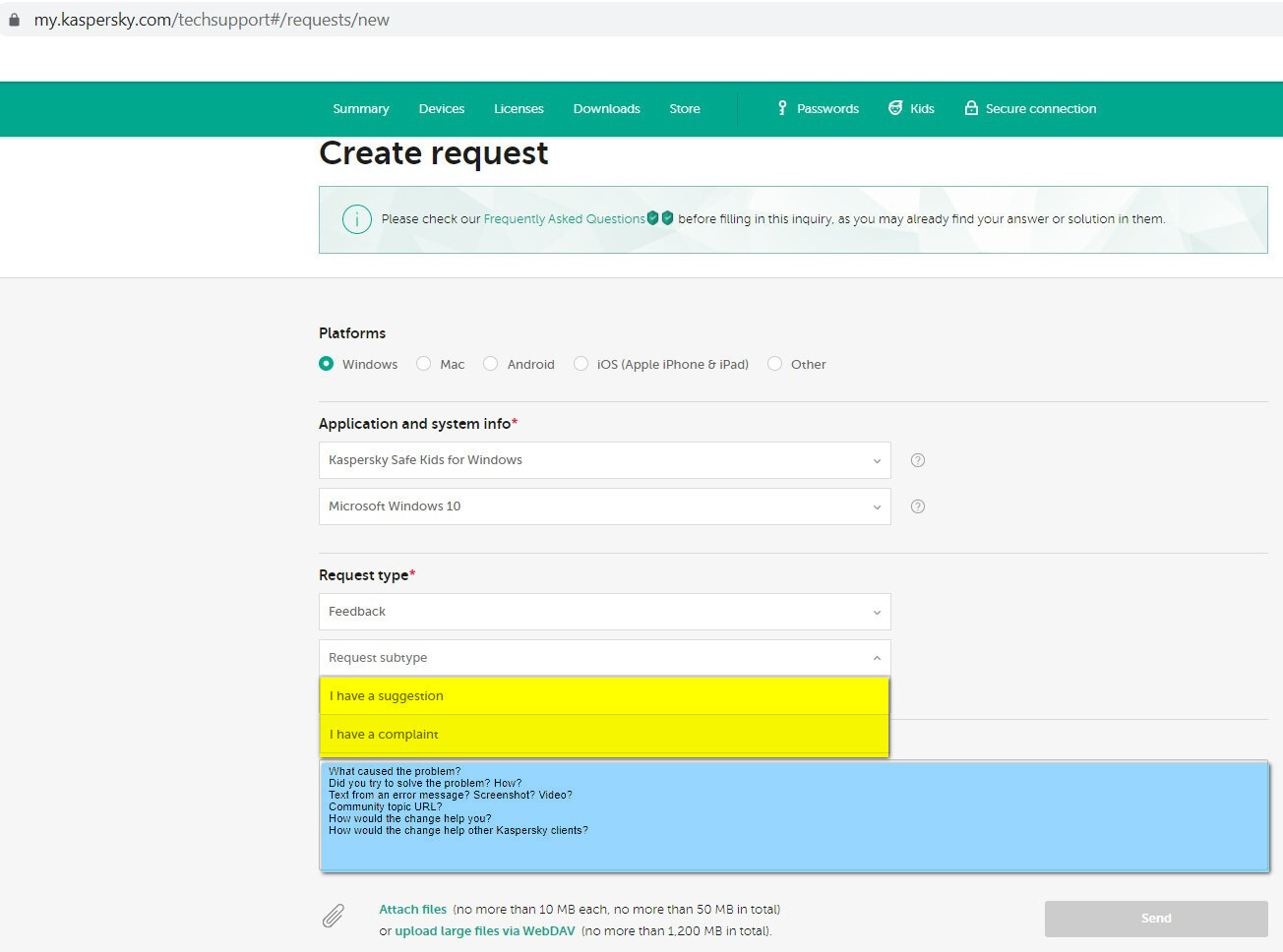This screenshot has width=1283, height=952.
Task: Click the Send button
Action: click(x=1156, y=919)
